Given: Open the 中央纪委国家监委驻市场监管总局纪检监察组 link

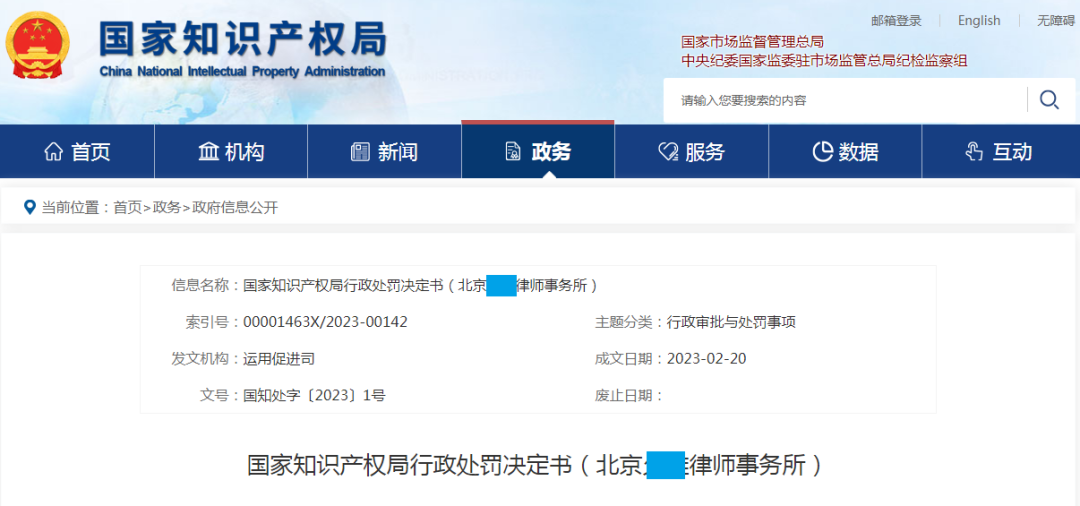Looking at the screenshot, I should tap(824, 61).
